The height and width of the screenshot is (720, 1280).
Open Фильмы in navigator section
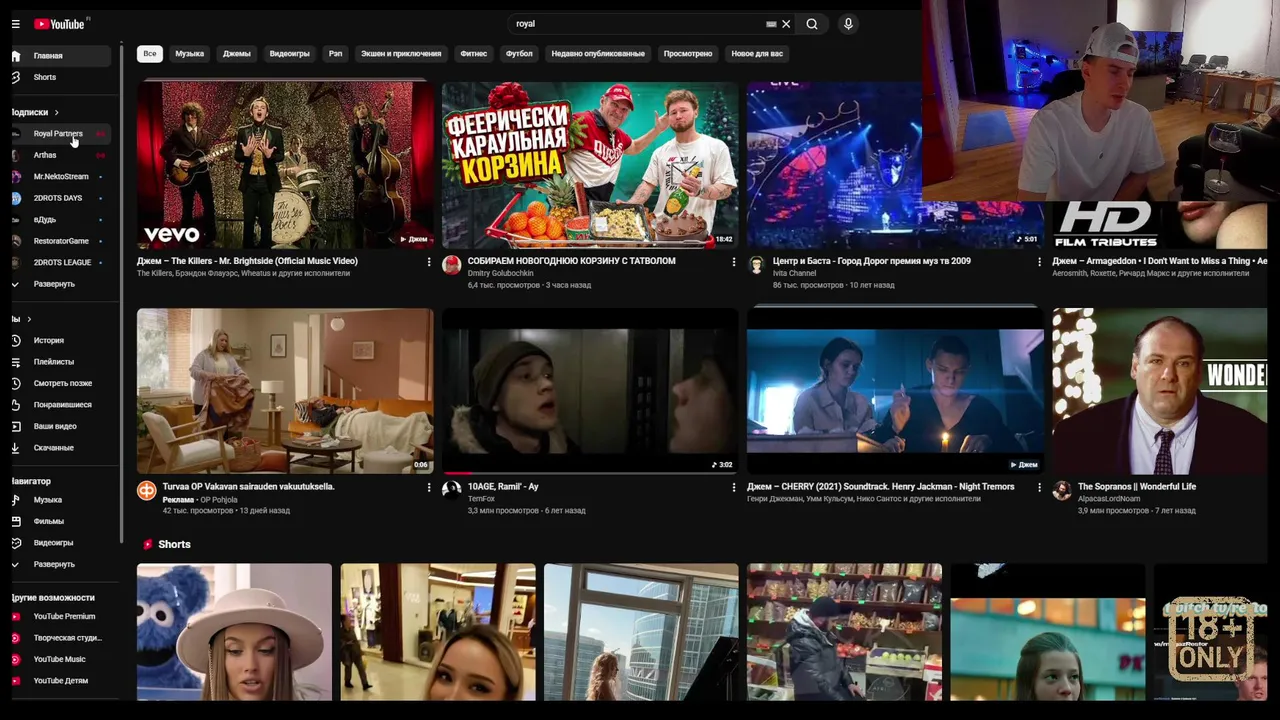60,521
